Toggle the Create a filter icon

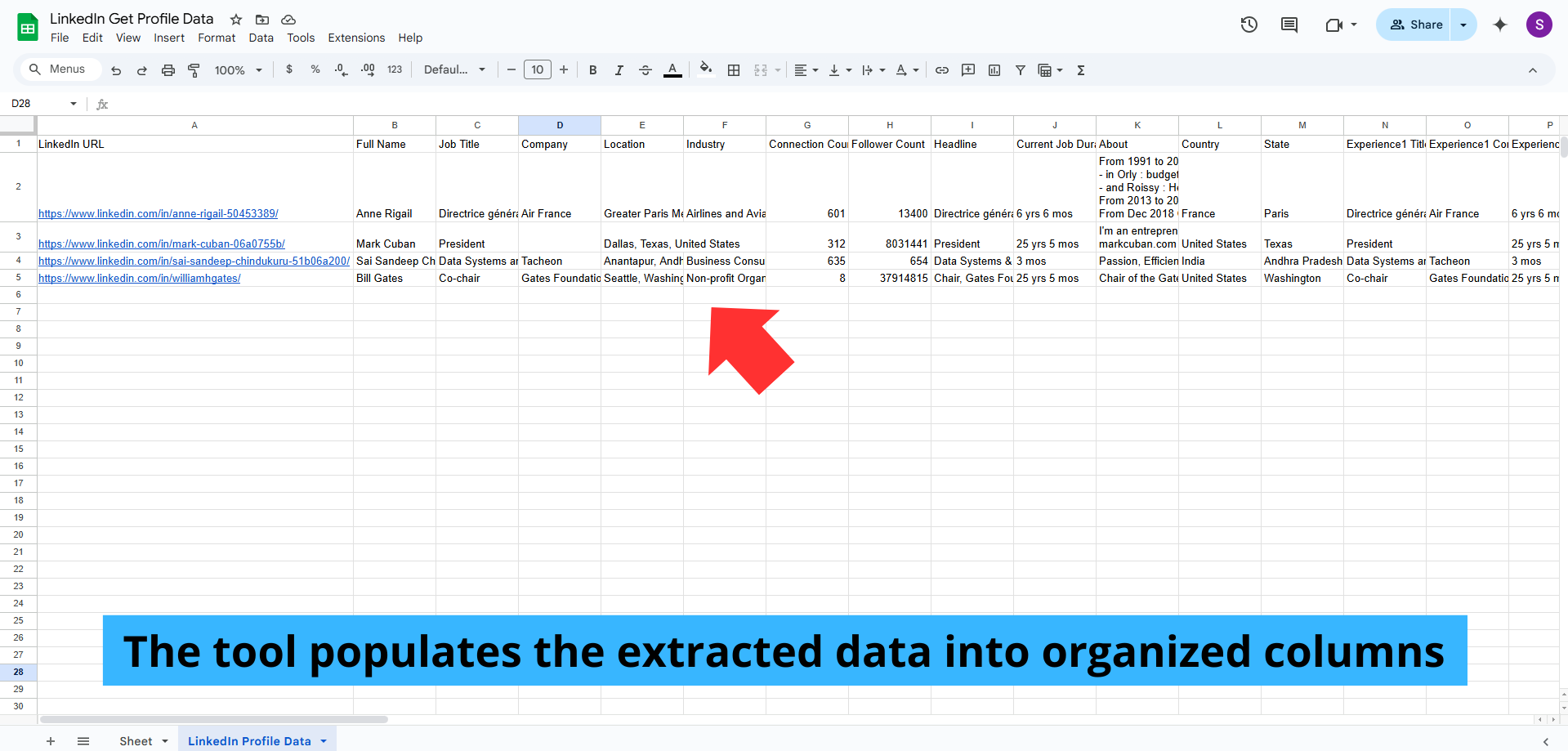pyautogui.click(x=1021, y=70)
